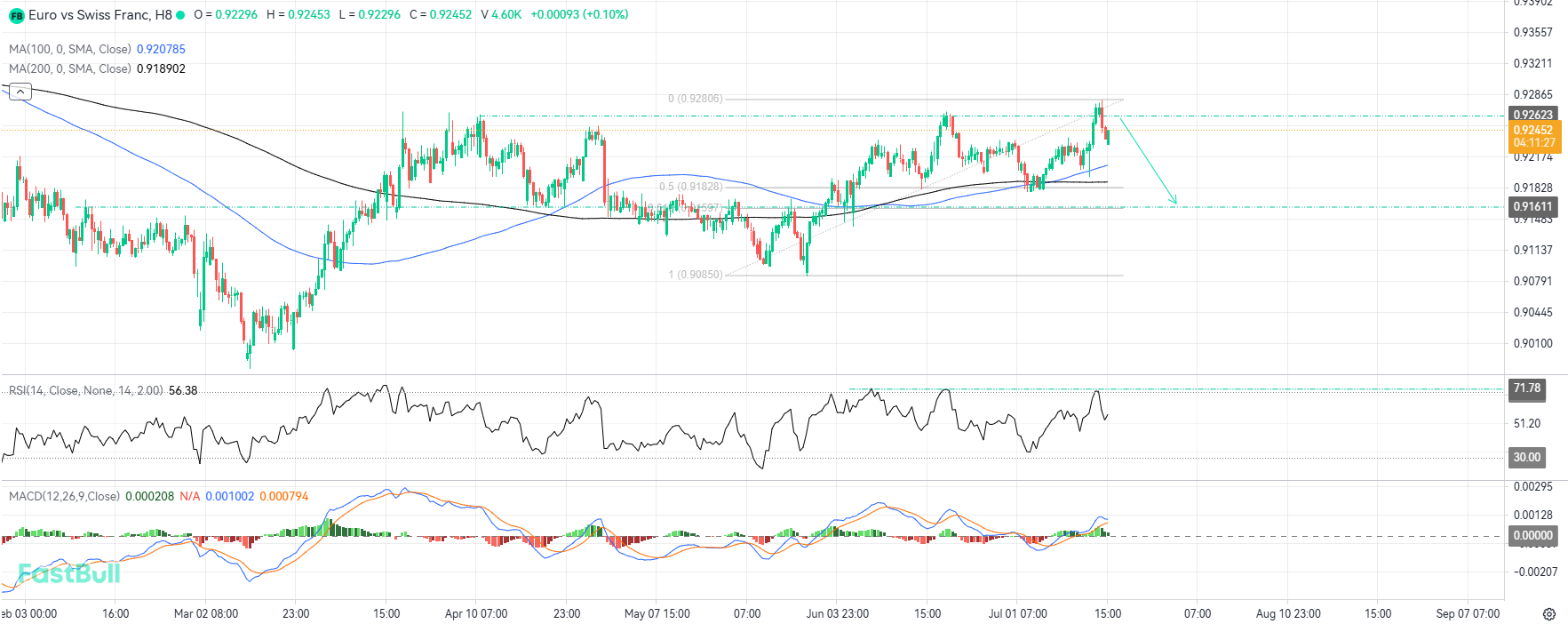This screenshot has width=1568, height=624.
Task: Click the MACD N/A value
Action: point(190,496)
